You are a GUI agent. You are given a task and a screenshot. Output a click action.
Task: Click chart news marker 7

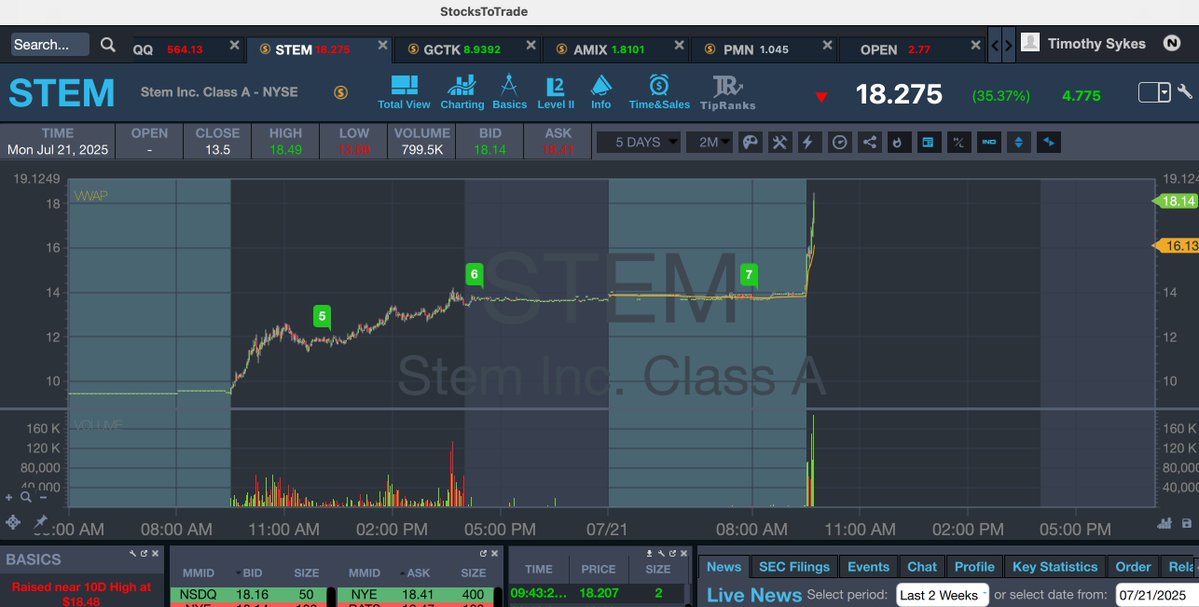[749, 275]
